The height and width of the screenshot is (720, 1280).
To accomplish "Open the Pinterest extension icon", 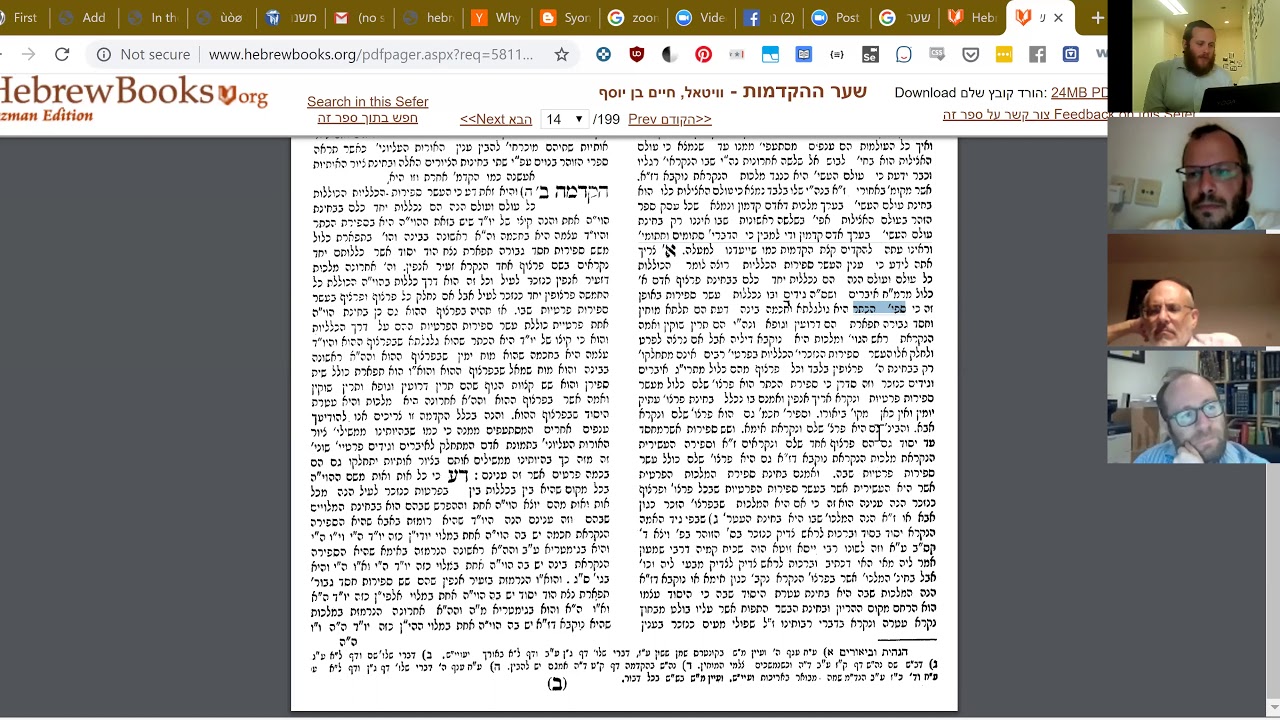I will (x=704, y=55).
